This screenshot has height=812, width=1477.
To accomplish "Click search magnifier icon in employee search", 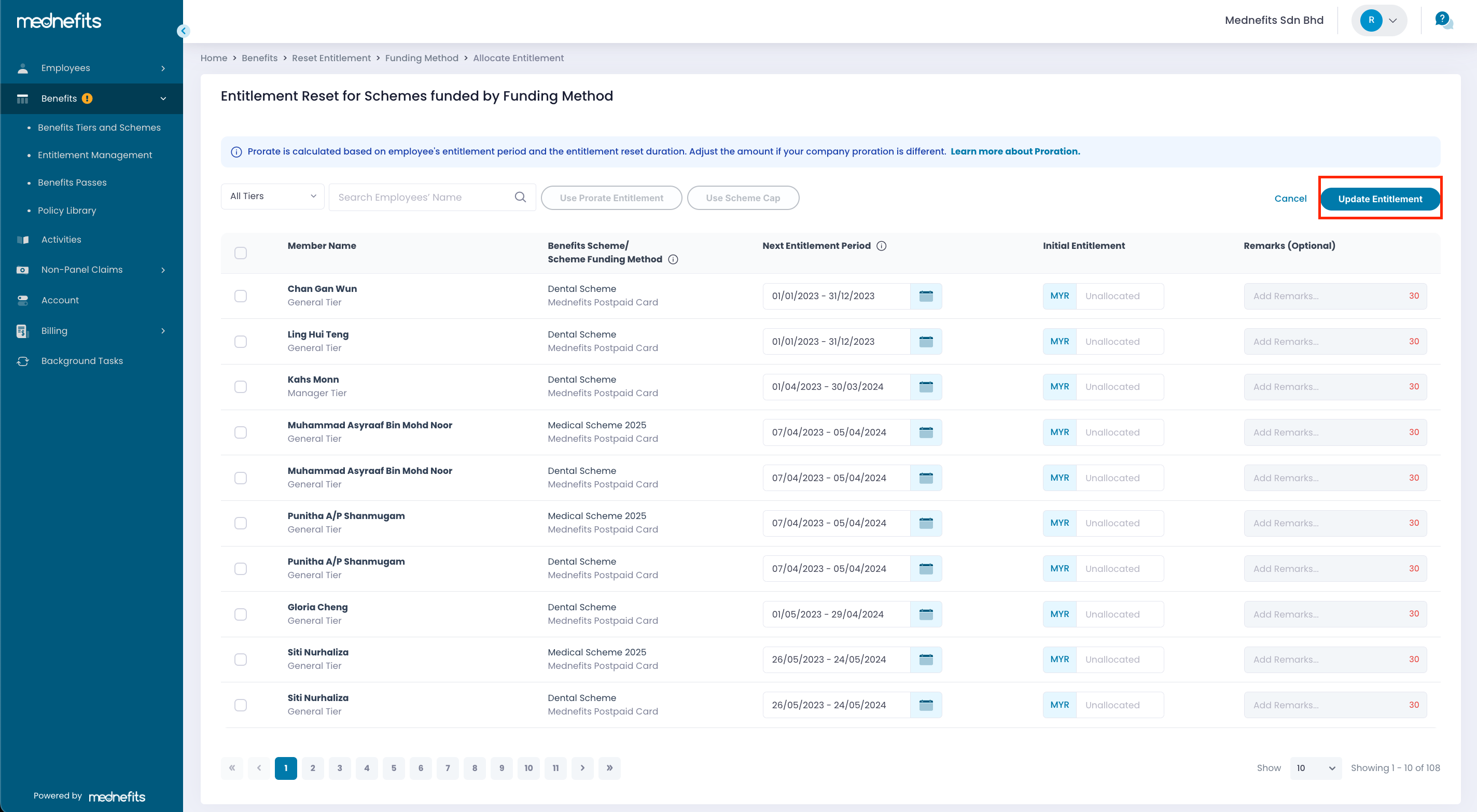I will coord(520,197).
